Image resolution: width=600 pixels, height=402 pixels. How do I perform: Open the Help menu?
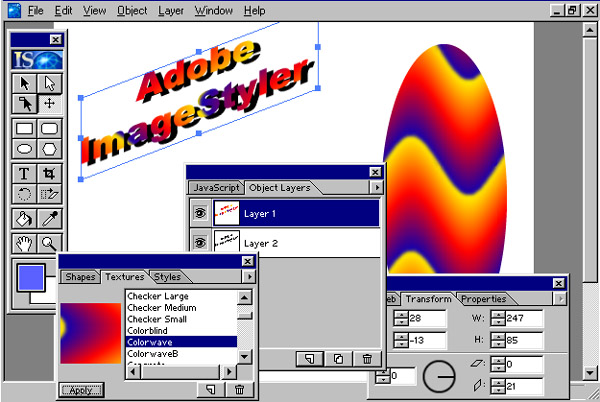click(254, 11)
